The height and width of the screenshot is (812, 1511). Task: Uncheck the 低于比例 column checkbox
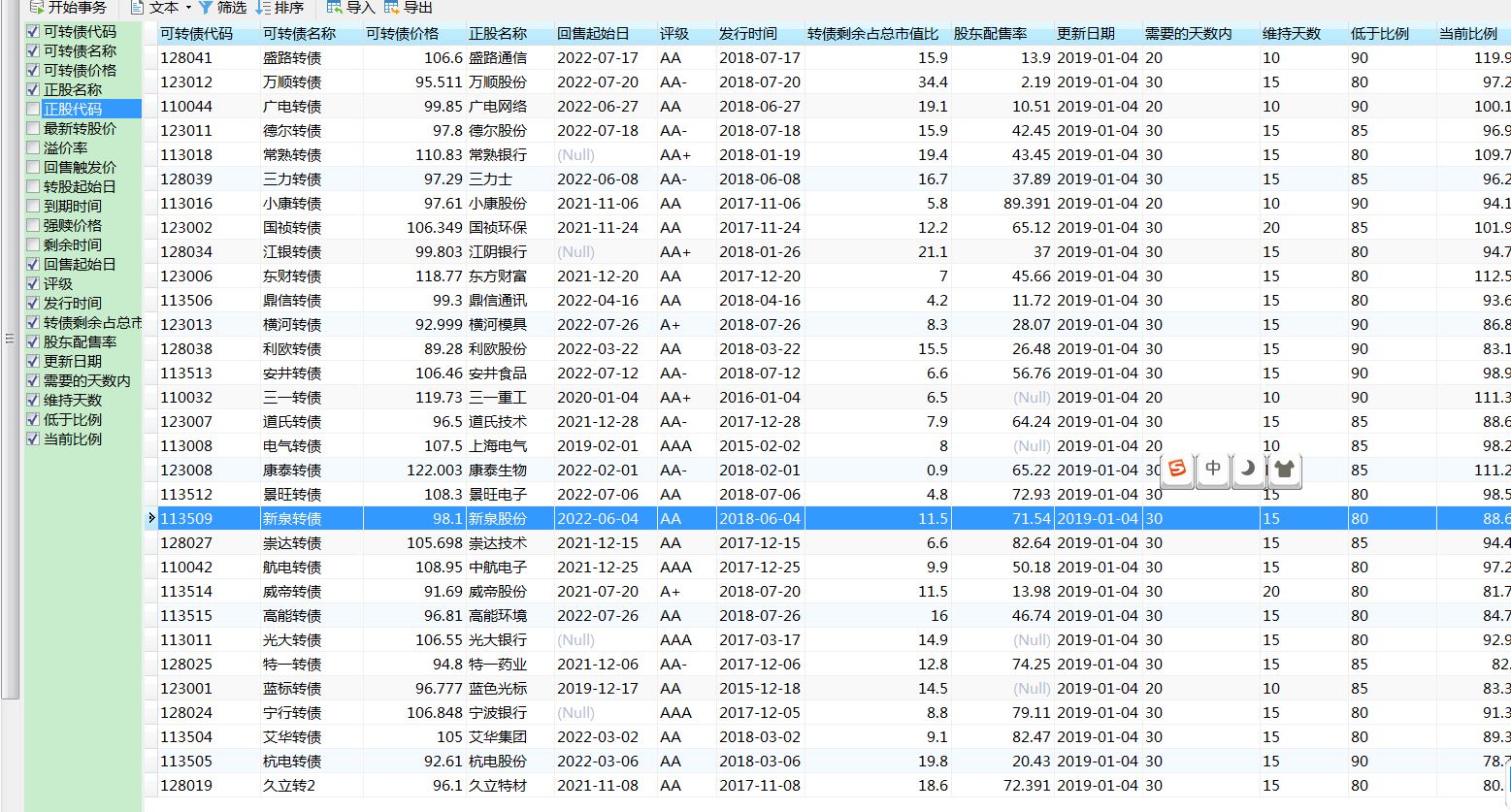pos(34,419)
